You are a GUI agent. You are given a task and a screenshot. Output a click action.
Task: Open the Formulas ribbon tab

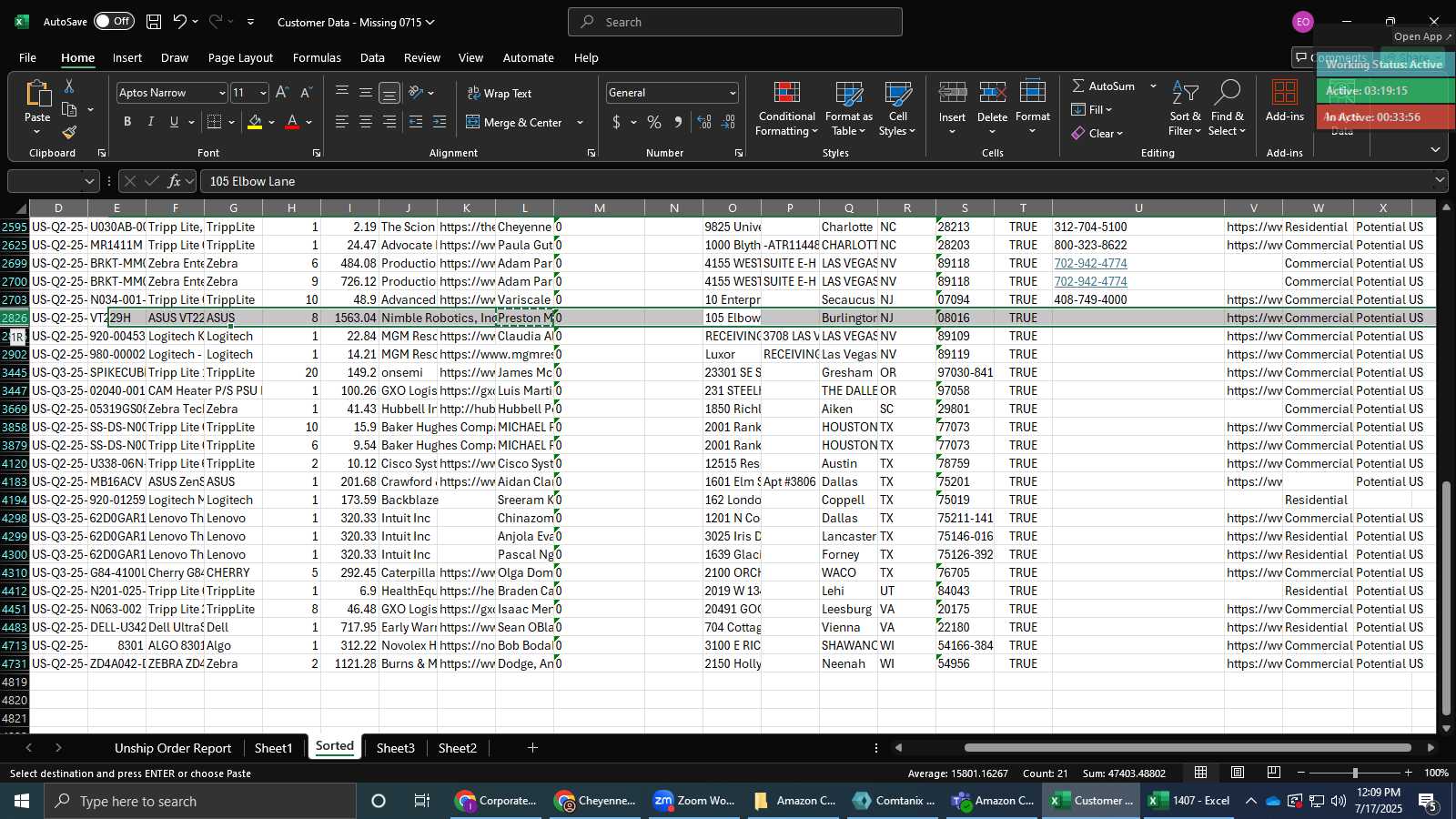point(317,57)
